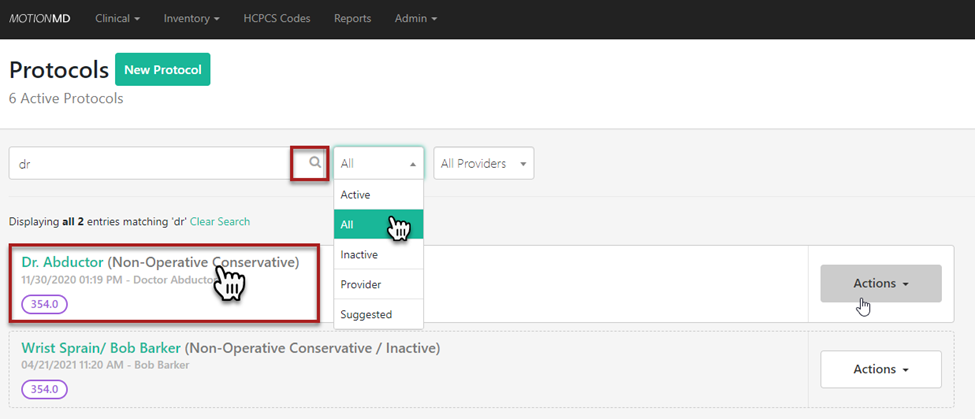
Task: Open the Inventory menu
Action: 191,19
